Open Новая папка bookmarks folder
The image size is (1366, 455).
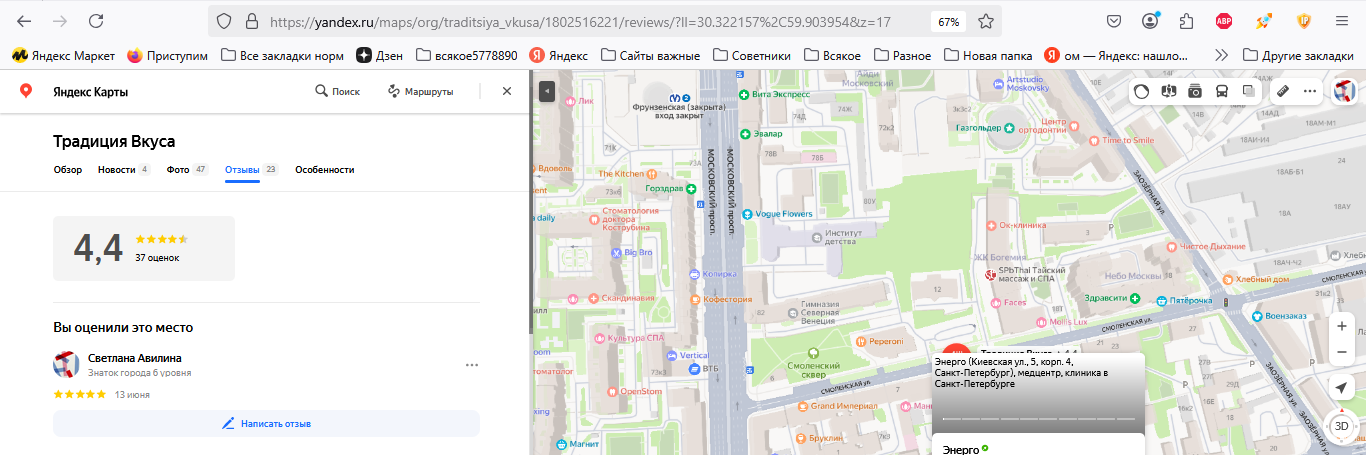[988, 56]
